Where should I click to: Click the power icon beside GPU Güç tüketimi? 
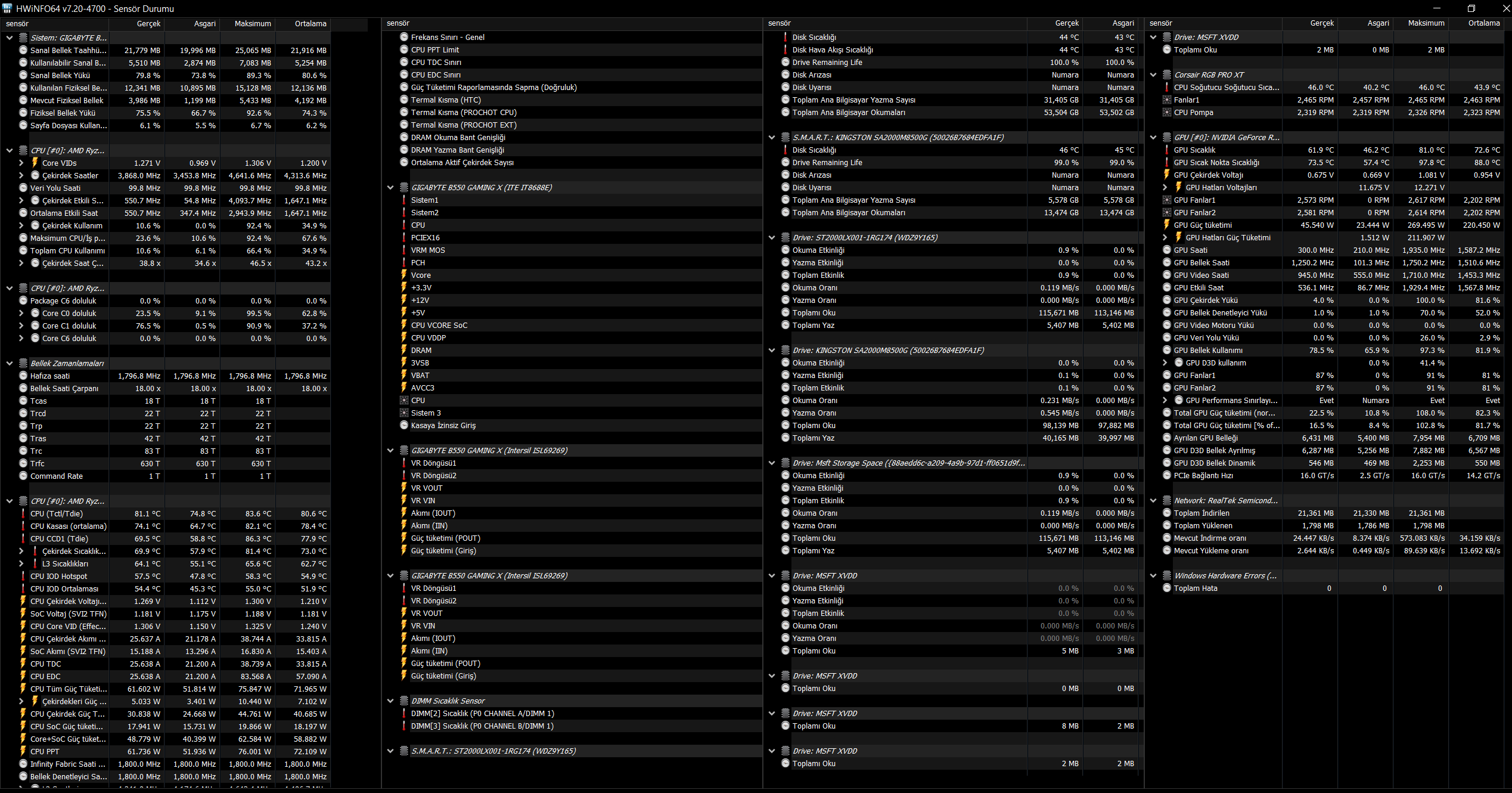coord(1167,225)
